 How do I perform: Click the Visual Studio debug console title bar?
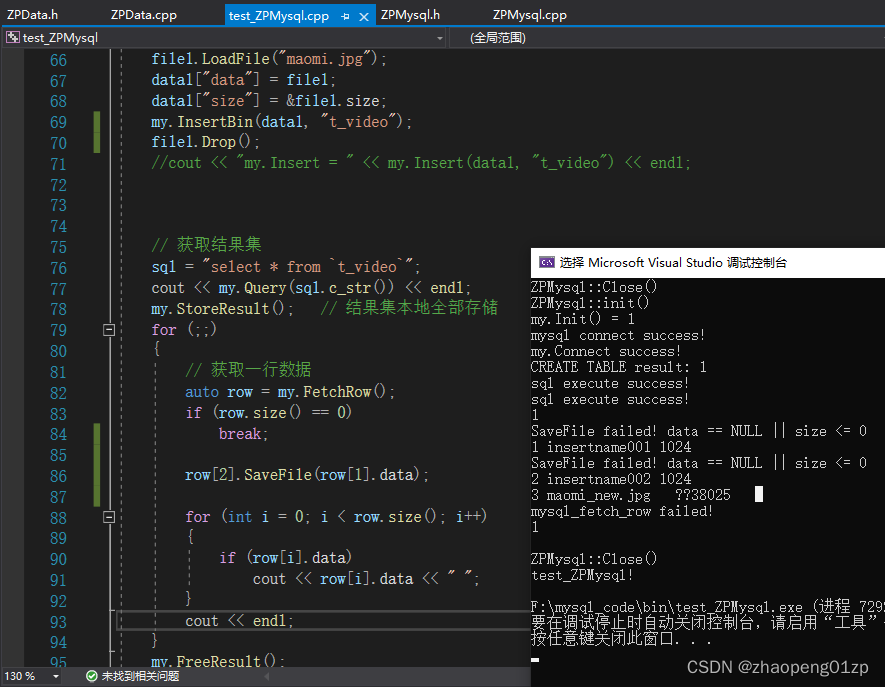708,262
